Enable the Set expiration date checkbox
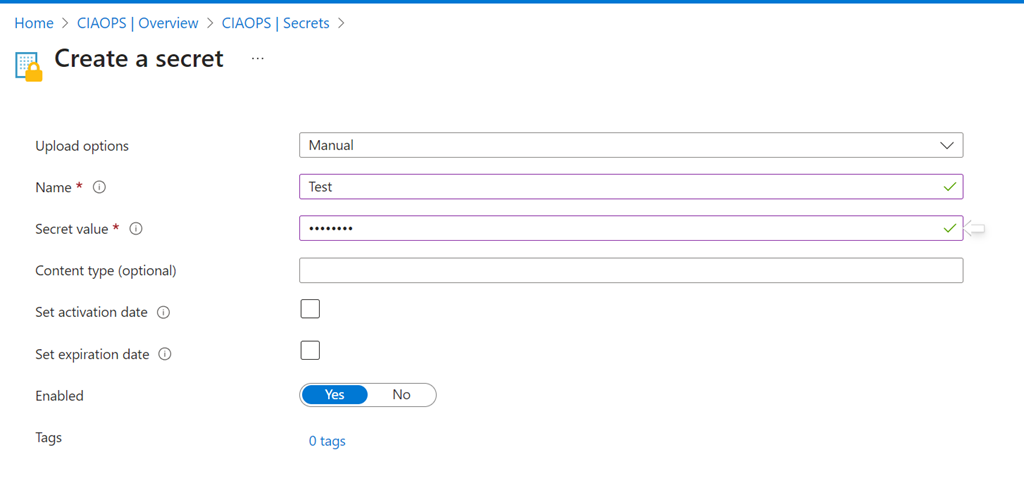This screenshot has width=1024, height=483. [310, 350]
